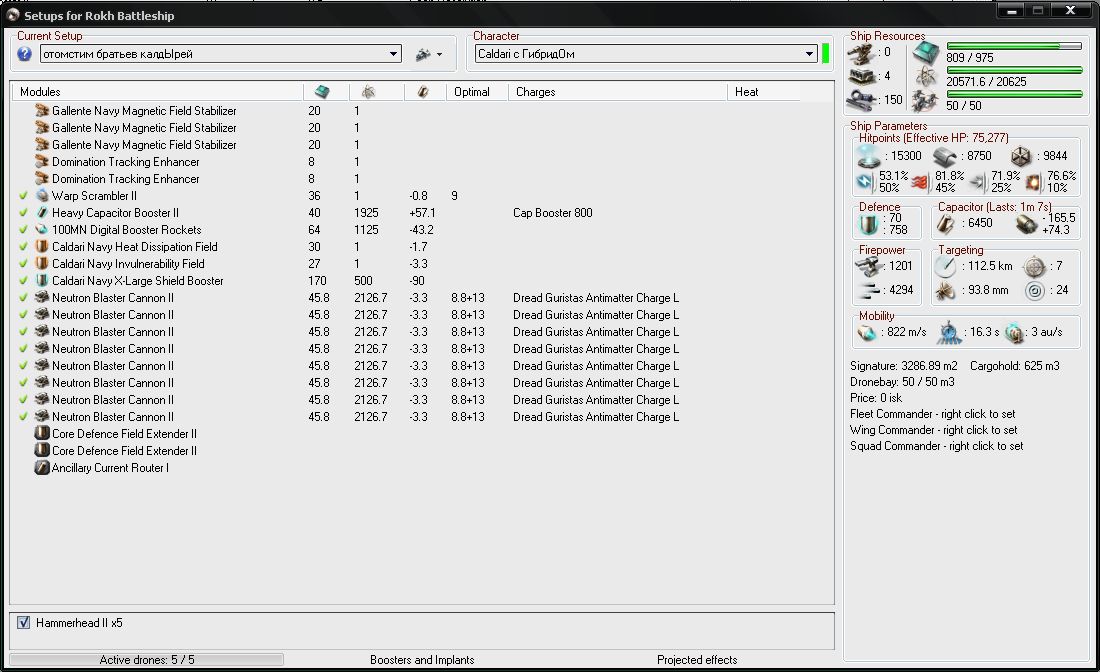
Task: Select the Heavy Capacitor Booster II icon
Action: click(42, 213)
